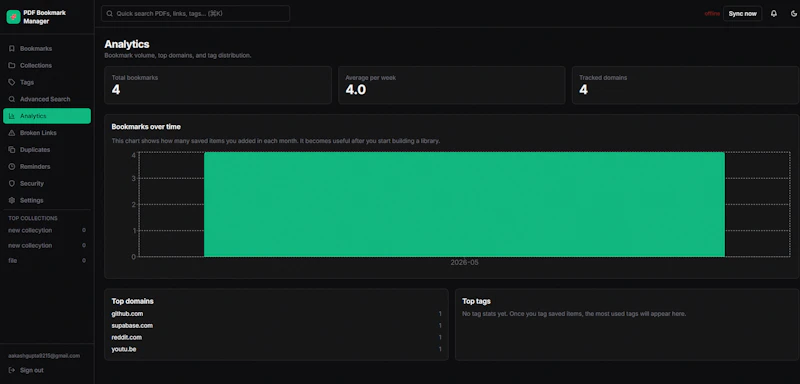Screen dimensions: 800x384
Task: Click the Bookmarks over time heading
Action: (x=146, y=126)
